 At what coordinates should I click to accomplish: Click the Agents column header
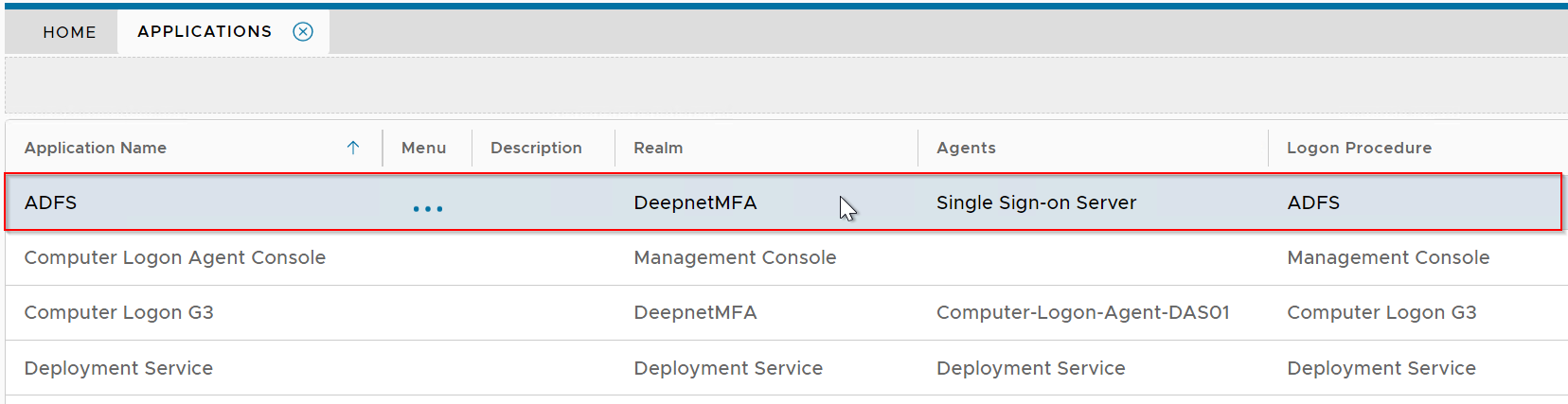coord(966,148)
